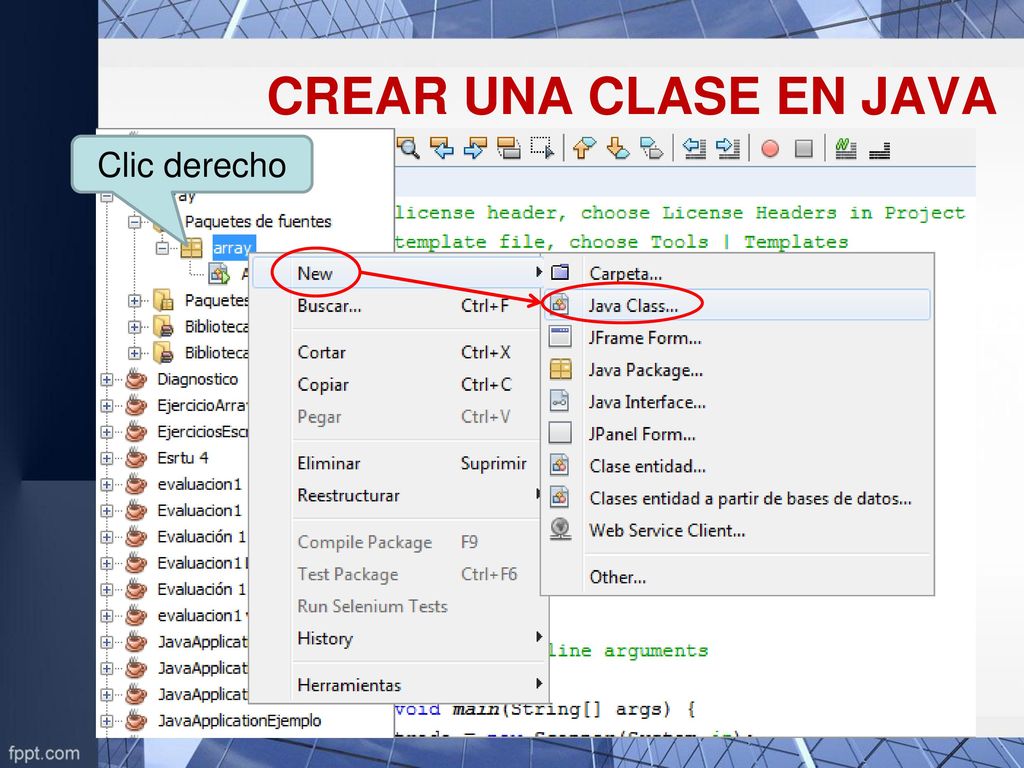Viewport: 1024px width, 768px height.
Task: Choose Other... in New submenu
Action: coord(737,577)
